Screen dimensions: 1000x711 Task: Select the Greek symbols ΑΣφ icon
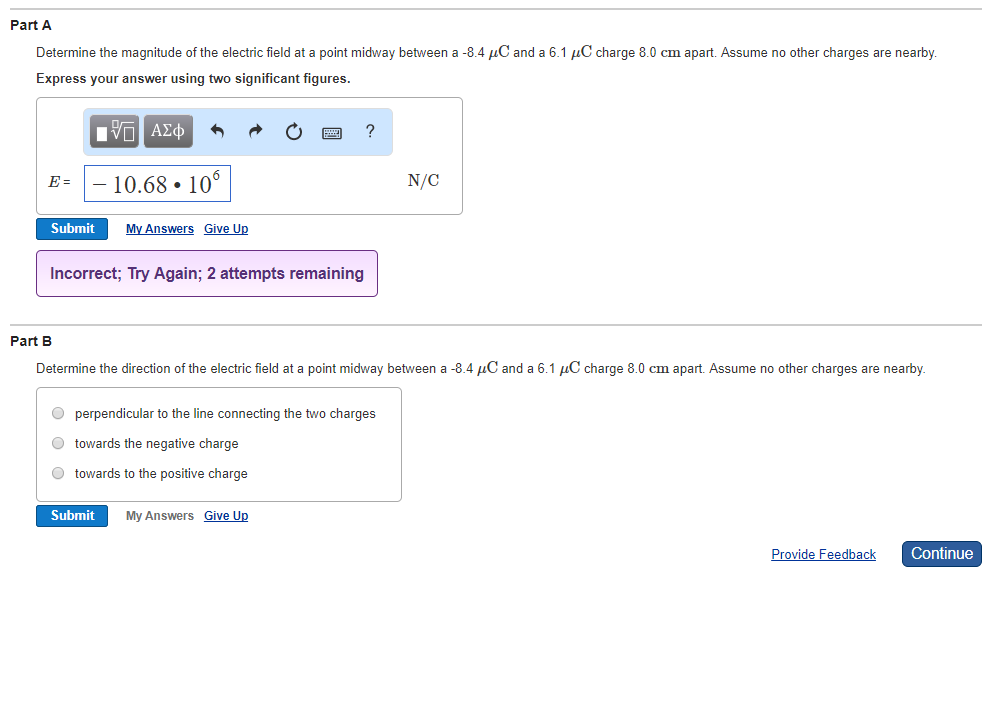(x=167, y=131)
